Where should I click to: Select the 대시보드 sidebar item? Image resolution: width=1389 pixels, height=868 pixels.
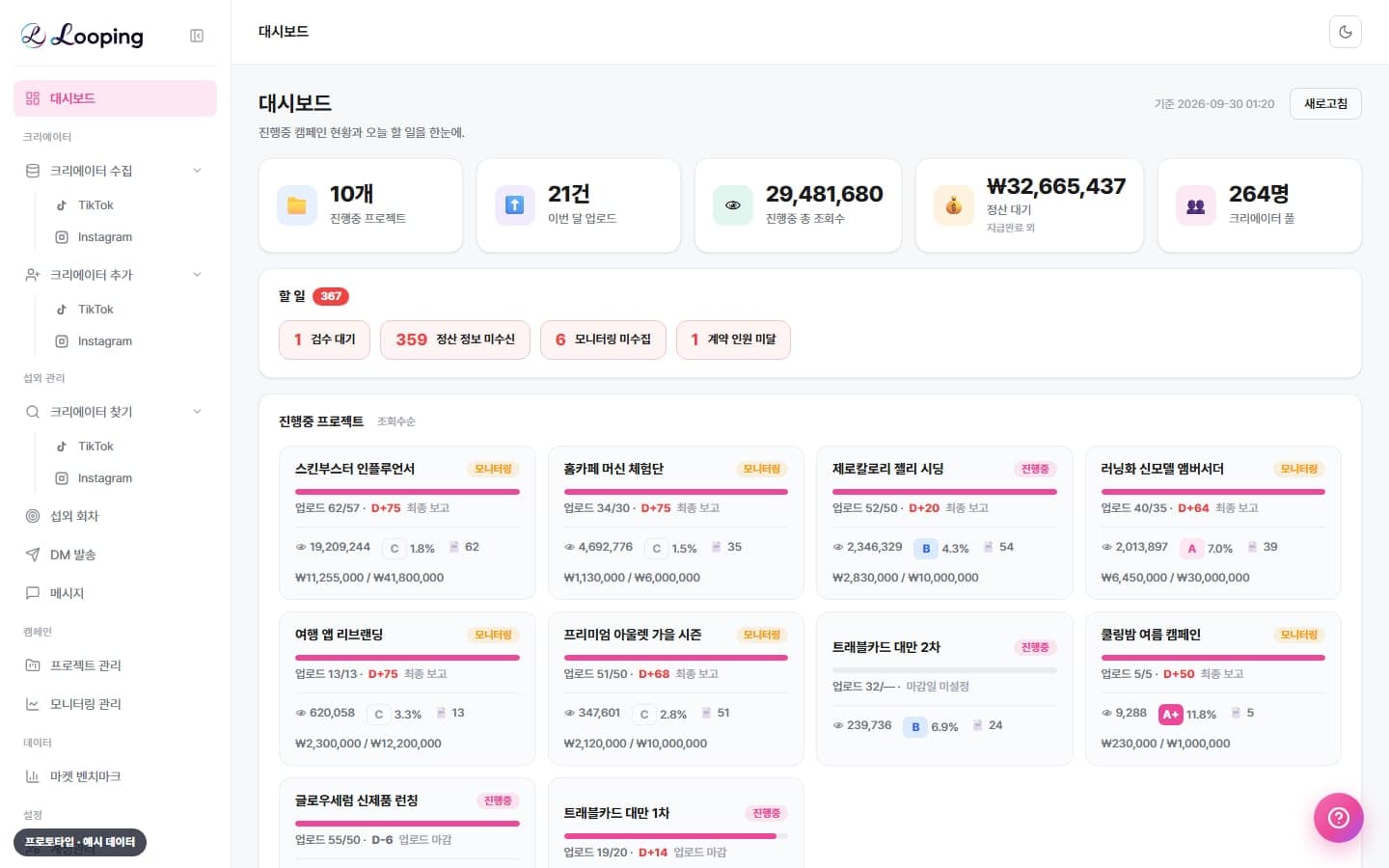pyautogui.click(x=115, y=98)
